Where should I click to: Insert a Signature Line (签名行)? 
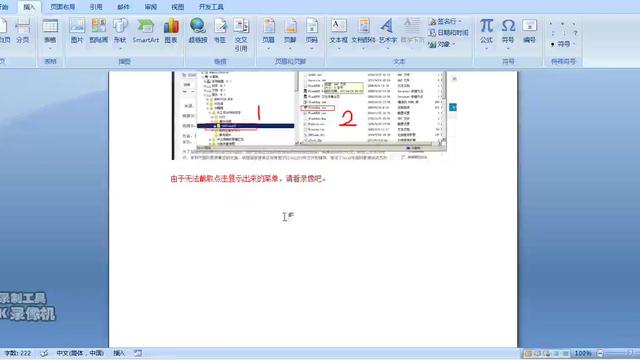(445, 21)
